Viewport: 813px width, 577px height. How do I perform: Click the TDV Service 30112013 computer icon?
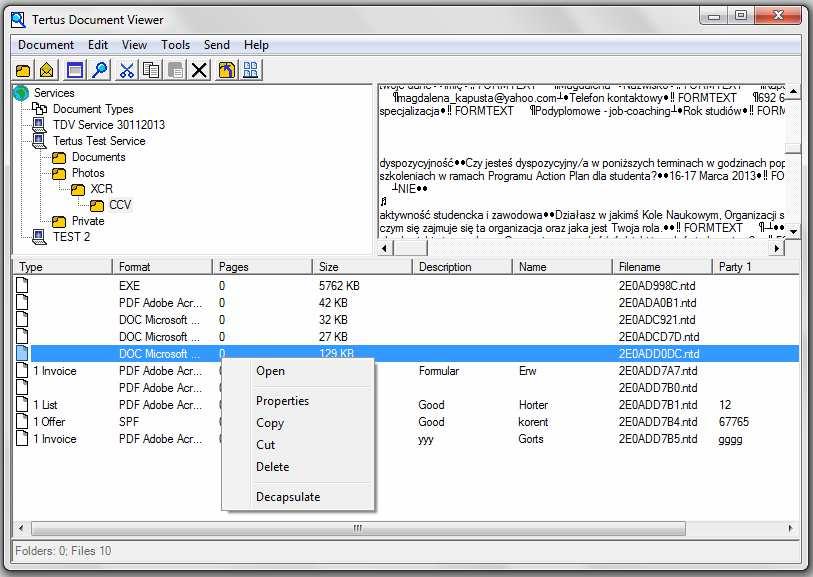[39, 124]
